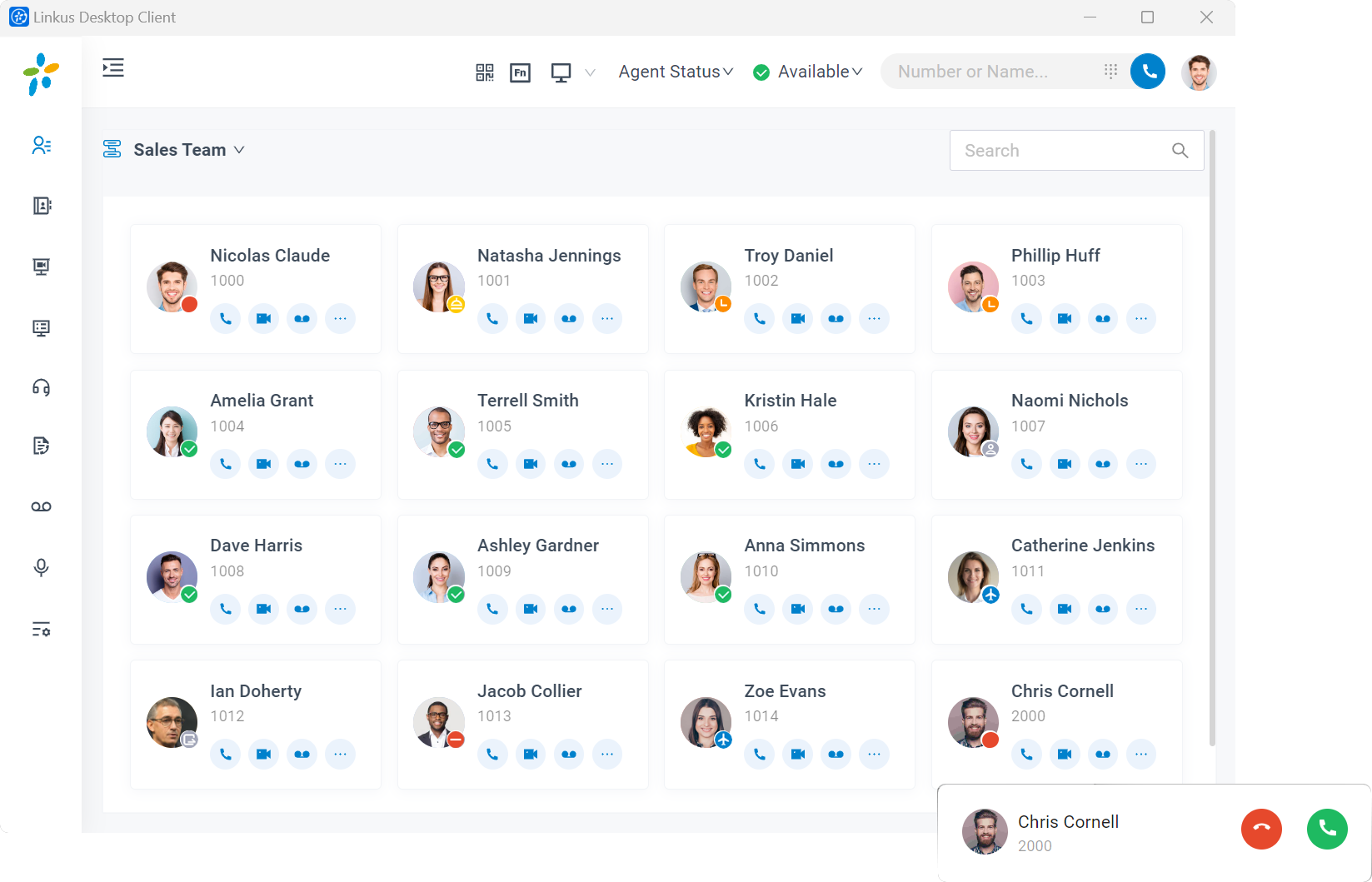1372x882 pixels.
Task: Open more options for Catherine Jenkins
Action: (1141, 609)
